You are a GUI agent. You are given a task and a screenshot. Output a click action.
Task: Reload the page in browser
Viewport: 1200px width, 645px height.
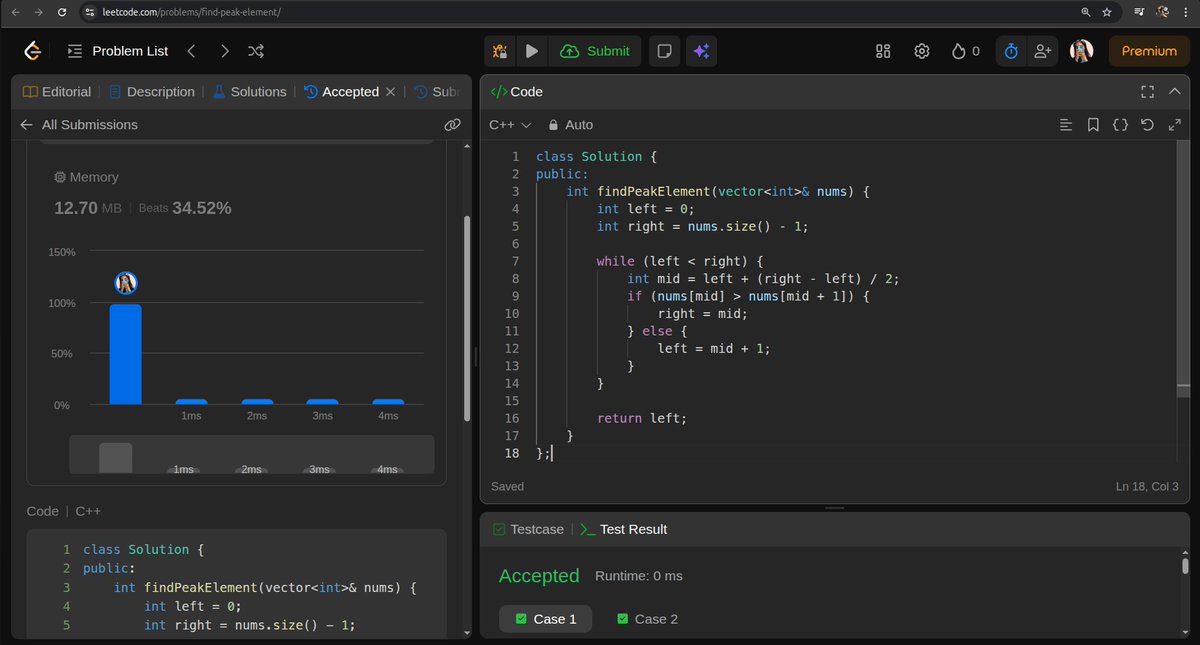(62, 12)
